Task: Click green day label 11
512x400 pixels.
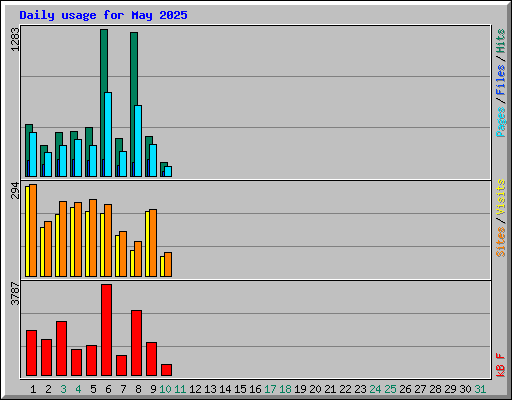Action: tap(180, 389)
